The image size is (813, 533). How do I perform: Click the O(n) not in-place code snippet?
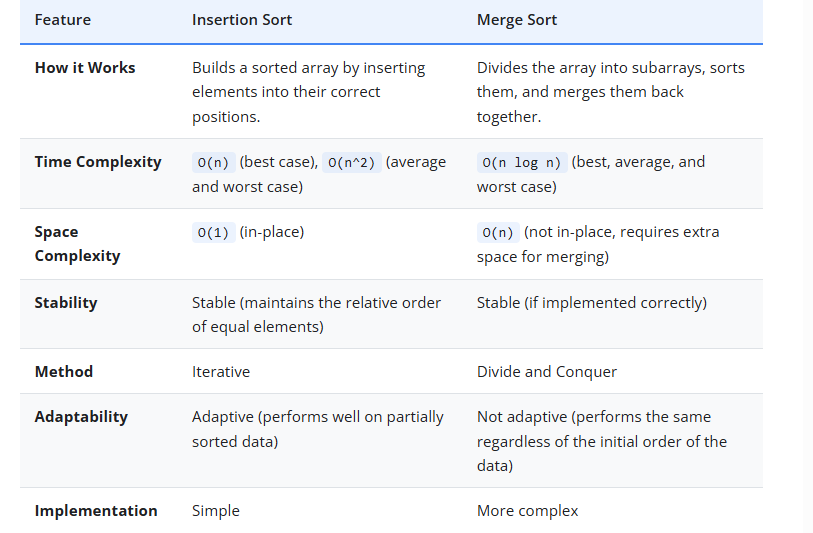(x=498, y=233)
